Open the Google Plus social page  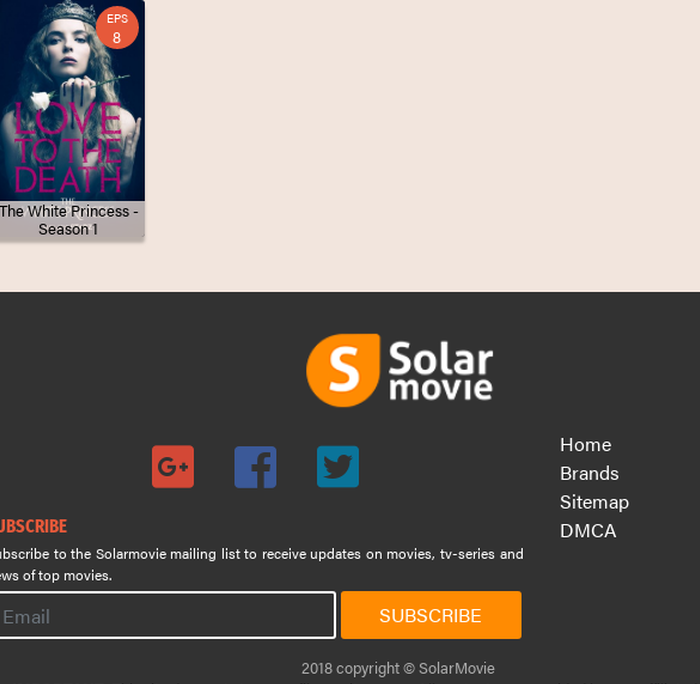173,467
